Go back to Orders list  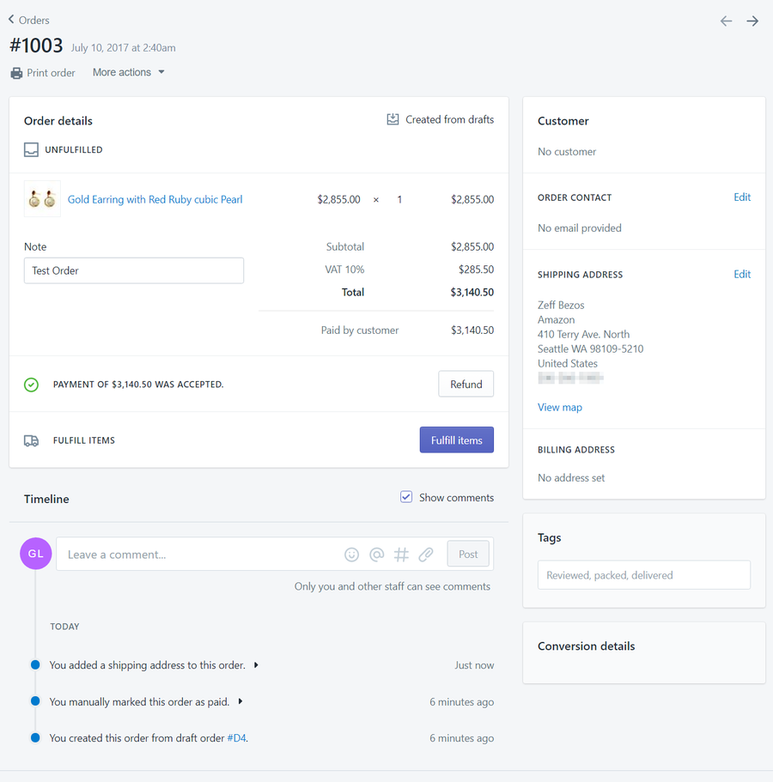pyautogui.click(x=29, y=20)
